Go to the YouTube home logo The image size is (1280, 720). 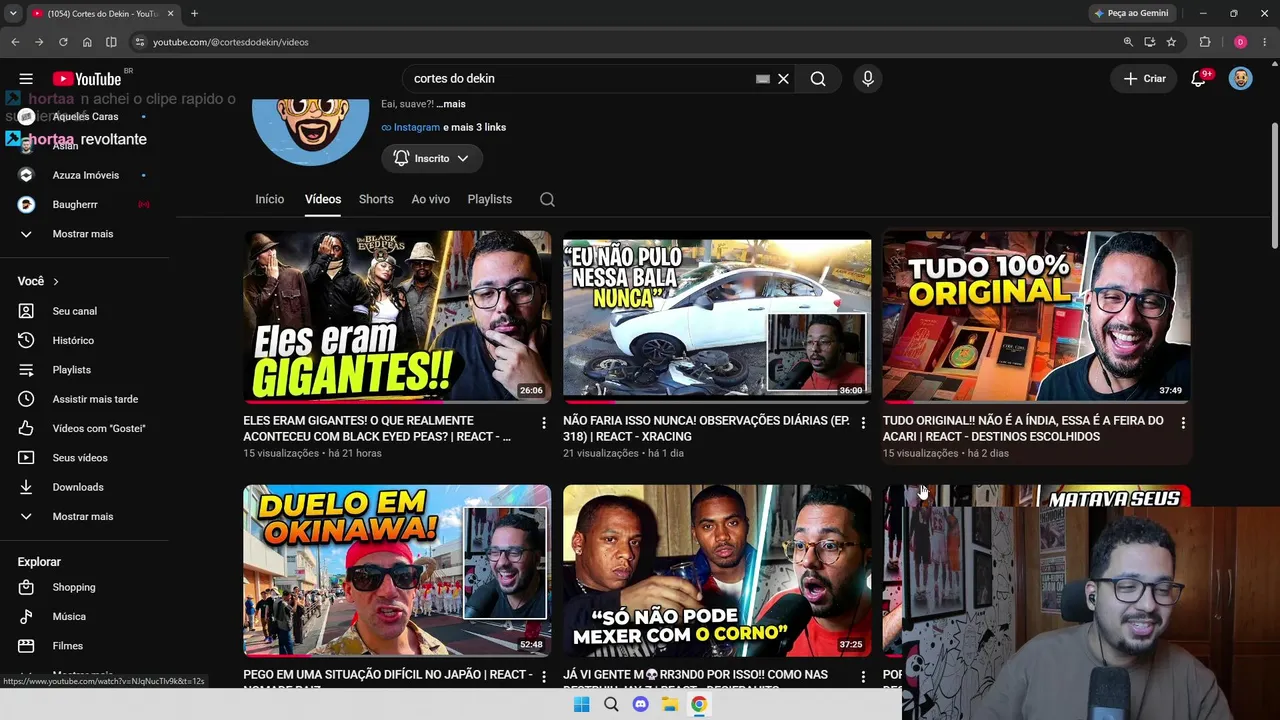(87, 79)
